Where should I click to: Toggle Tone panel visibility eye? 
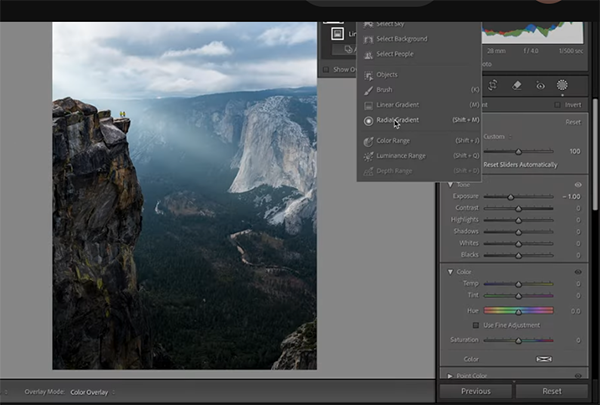pos(578,185)
